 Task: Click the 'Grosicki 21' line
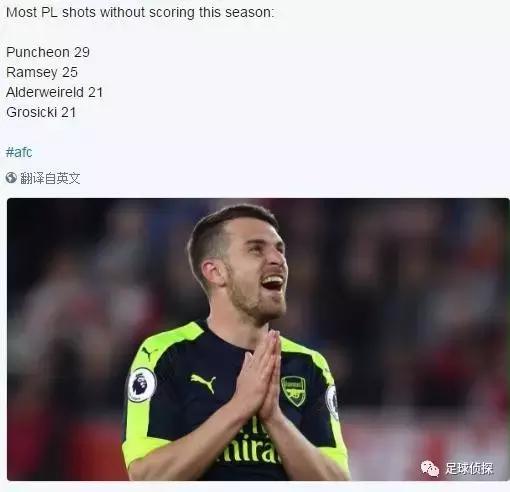41,112
